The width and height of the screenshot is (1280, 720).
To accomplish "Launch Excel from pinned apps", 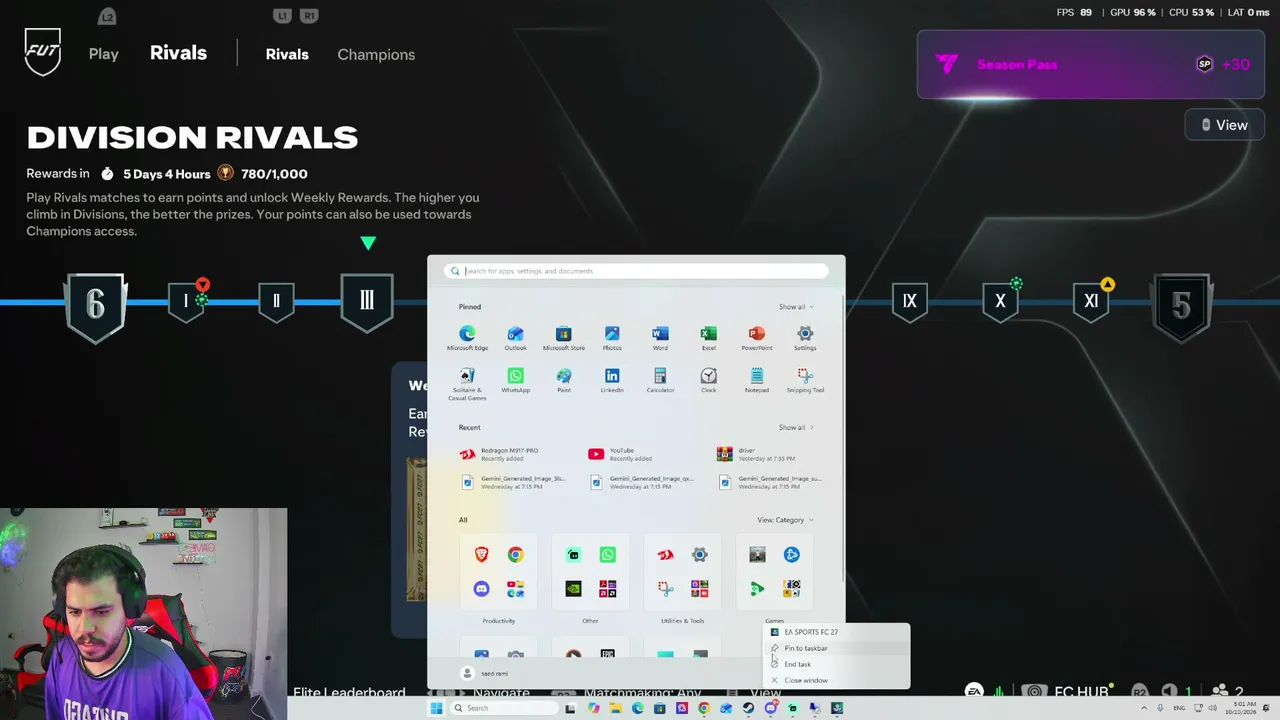I will [708, 338].
